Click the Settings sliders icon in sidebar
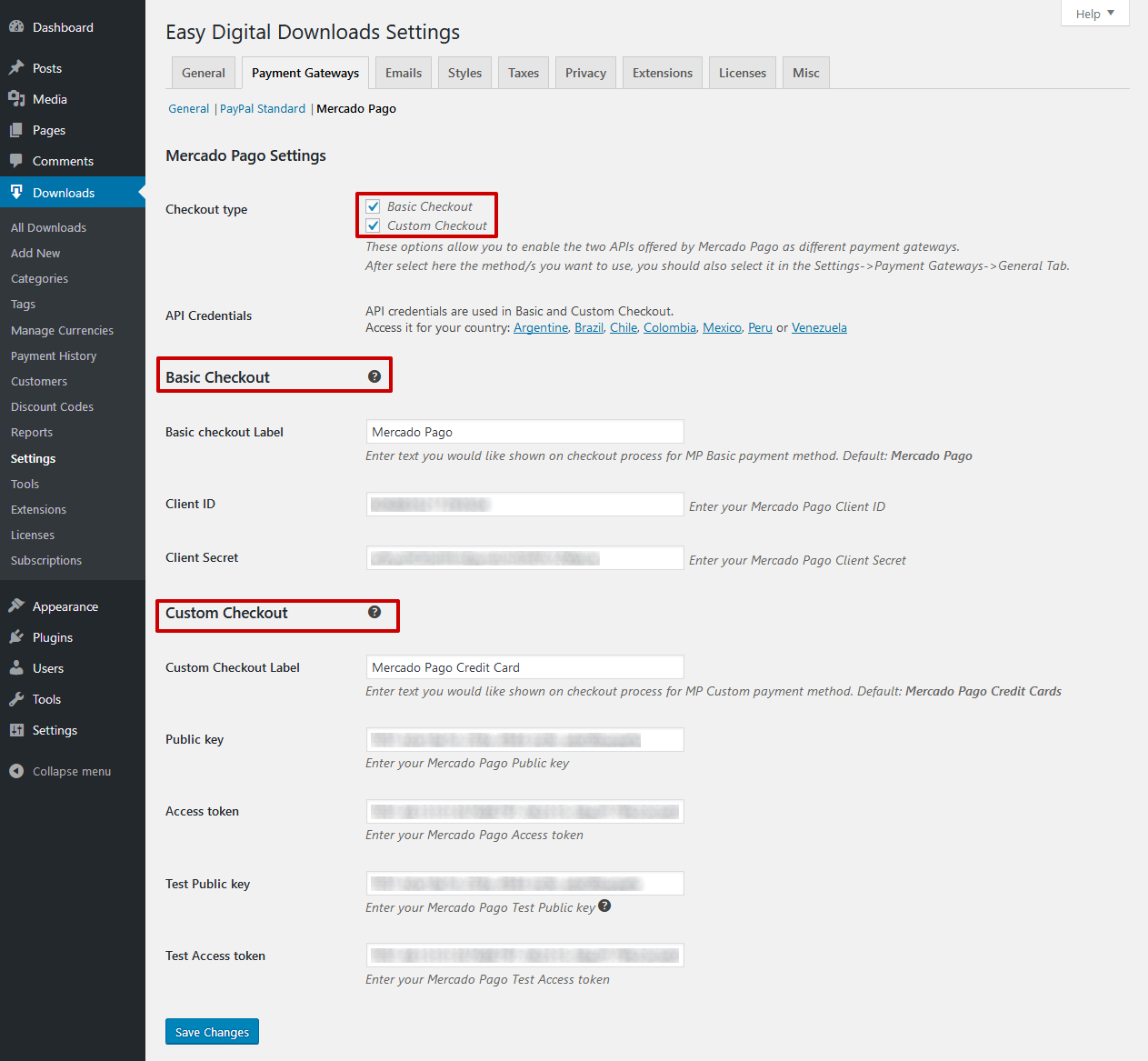 [x=16, y=729]
